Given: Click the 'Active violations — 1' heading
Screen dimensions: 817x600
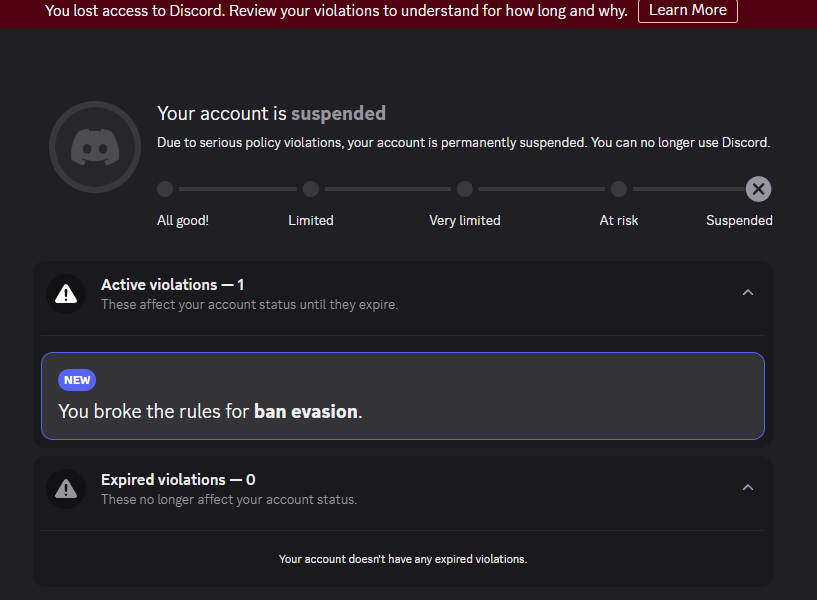Looking at the screenshot, I should (172, 284).
